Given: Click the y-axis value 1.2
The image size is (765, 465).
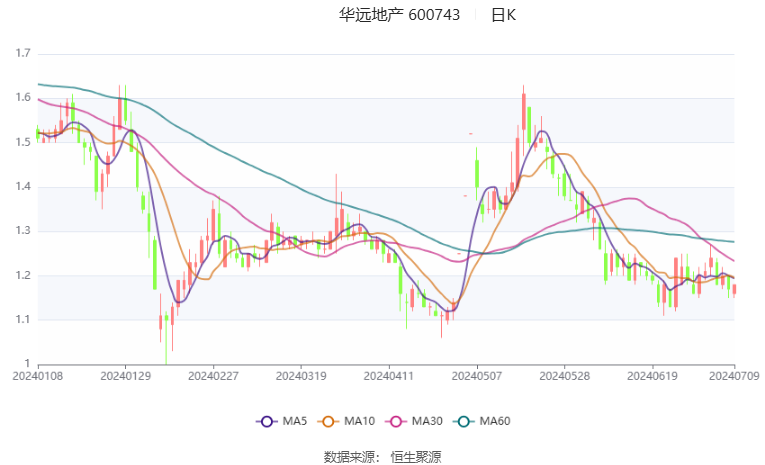Looking at the screenshot, I should (x=23, y=275).
